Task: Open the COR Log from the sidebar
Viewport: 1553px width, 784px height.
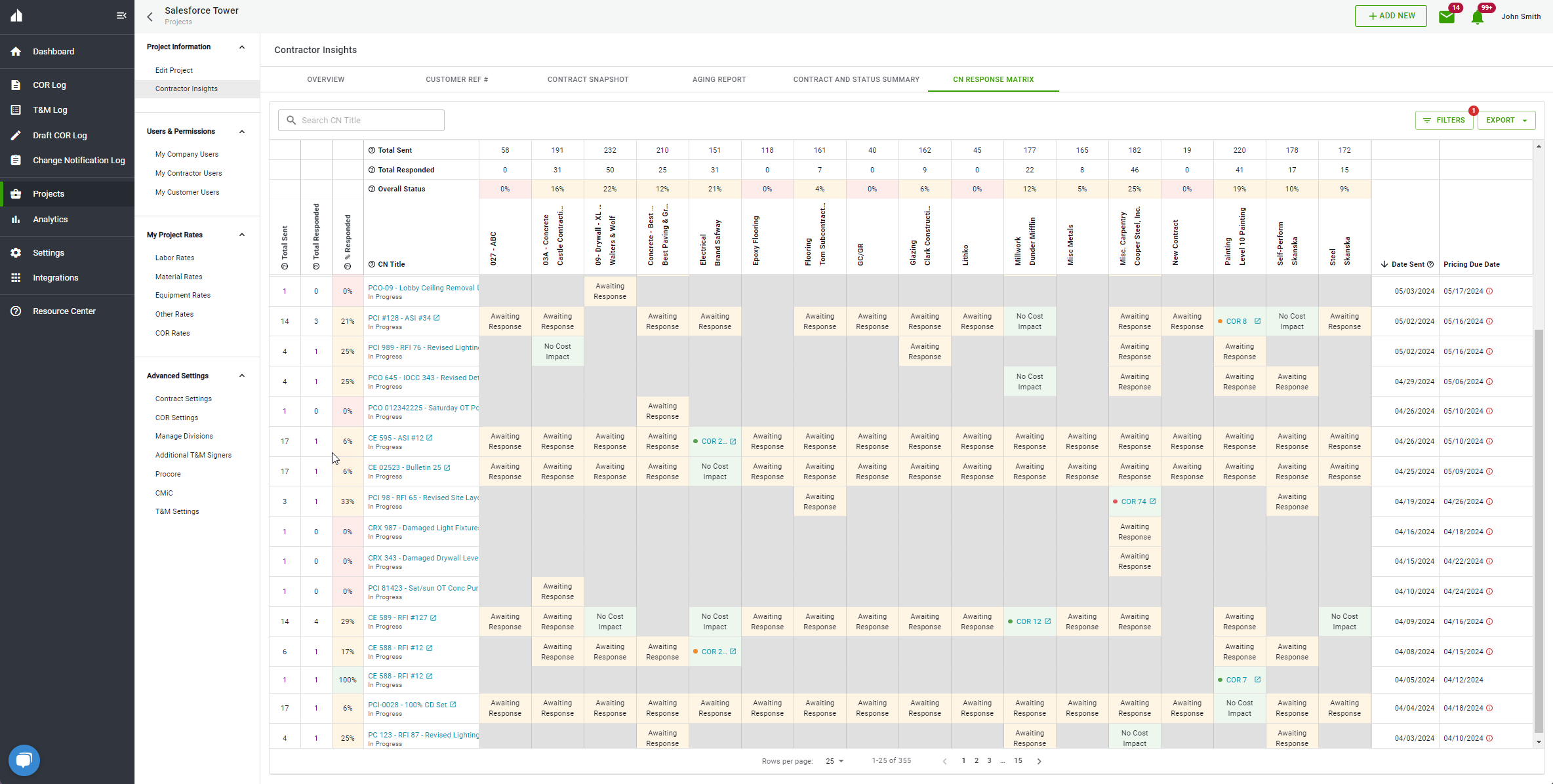Action: [x=49, y=85]
